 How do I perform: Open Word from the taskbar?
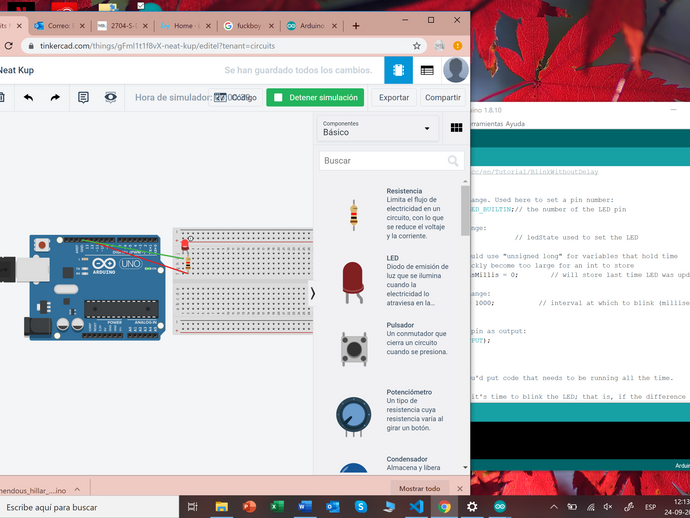(x=305, y=507)
